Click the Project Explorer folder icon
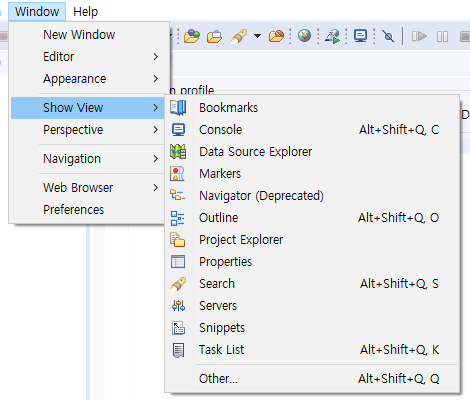Screen dimensions: 470x400 pos(178,240)
